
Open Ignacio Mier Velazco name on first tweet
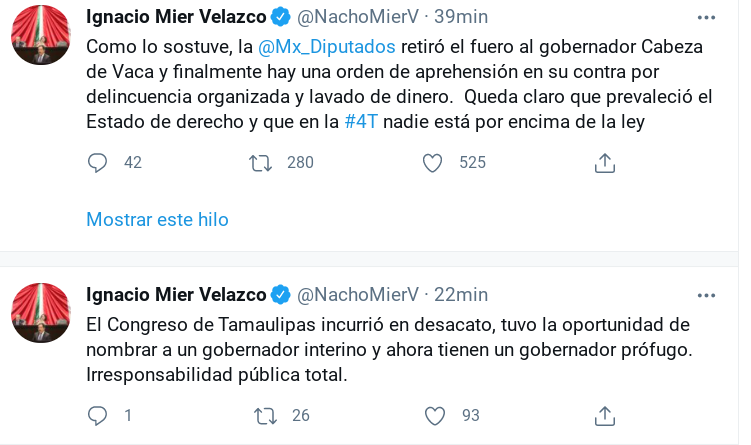pyautogui.click(x=176, y=18)
